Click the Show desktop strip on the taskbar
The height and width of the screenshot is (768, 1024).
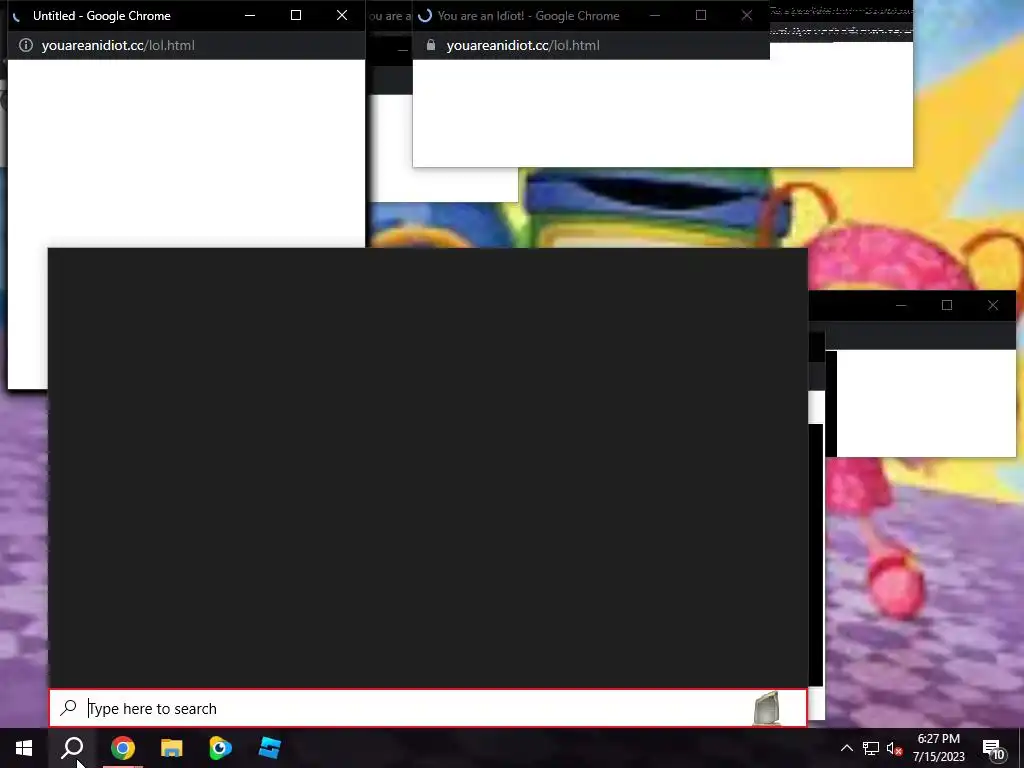coord(1021,748)
